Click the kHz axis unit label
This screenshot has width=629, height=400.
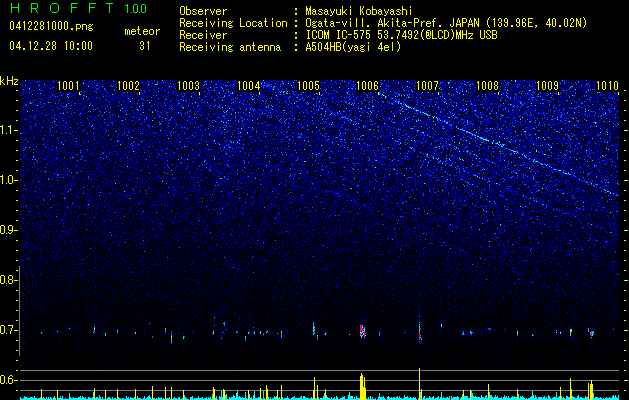[9, 81]
